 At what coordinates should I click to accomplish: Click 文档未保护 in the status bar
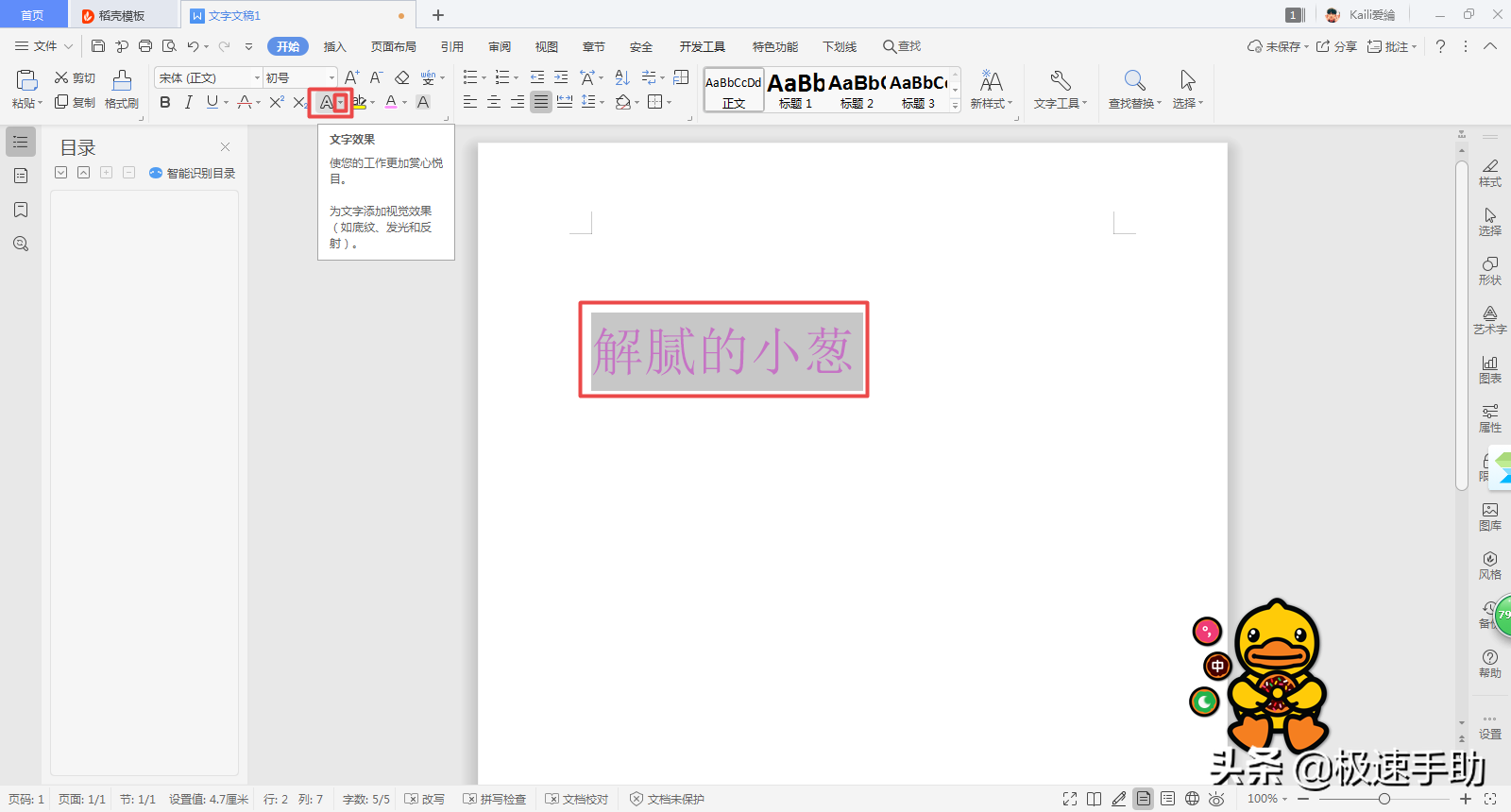pyautogui.click(x=668, y=799)
